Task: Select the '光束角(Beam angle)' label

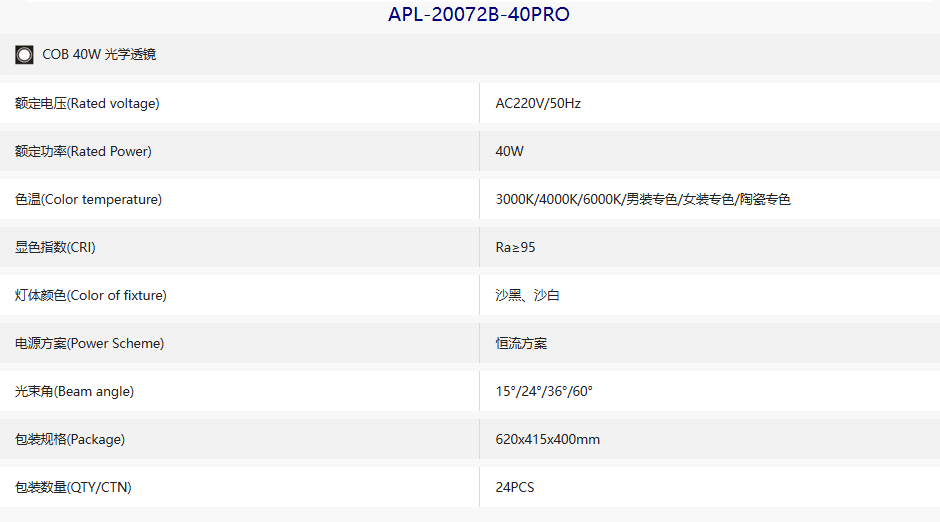Action: coord(74,391)
